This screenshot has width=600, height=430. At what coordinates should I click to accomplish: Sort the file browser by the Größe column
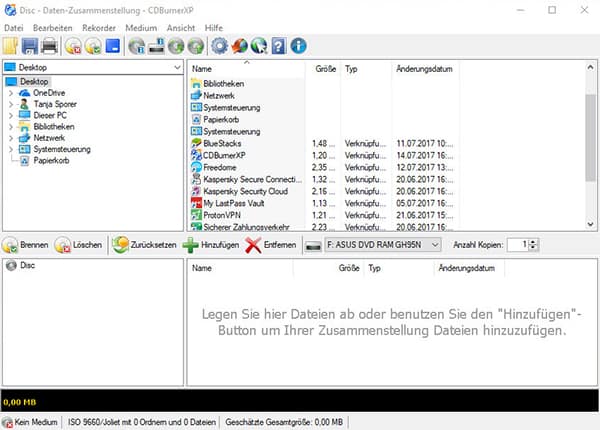(323, 69)
